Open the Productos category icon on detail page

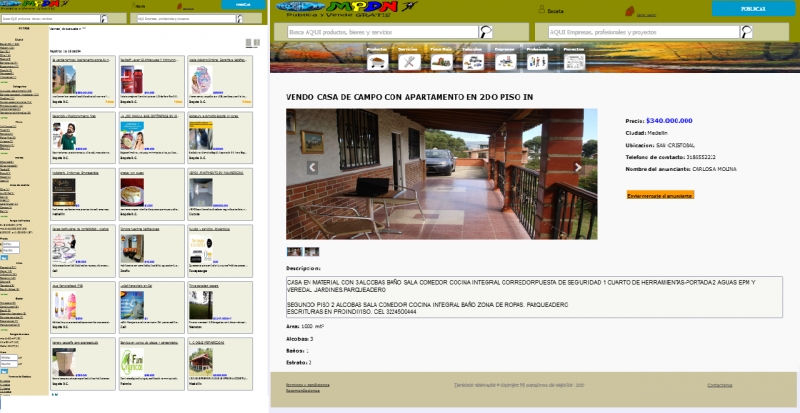378,62
